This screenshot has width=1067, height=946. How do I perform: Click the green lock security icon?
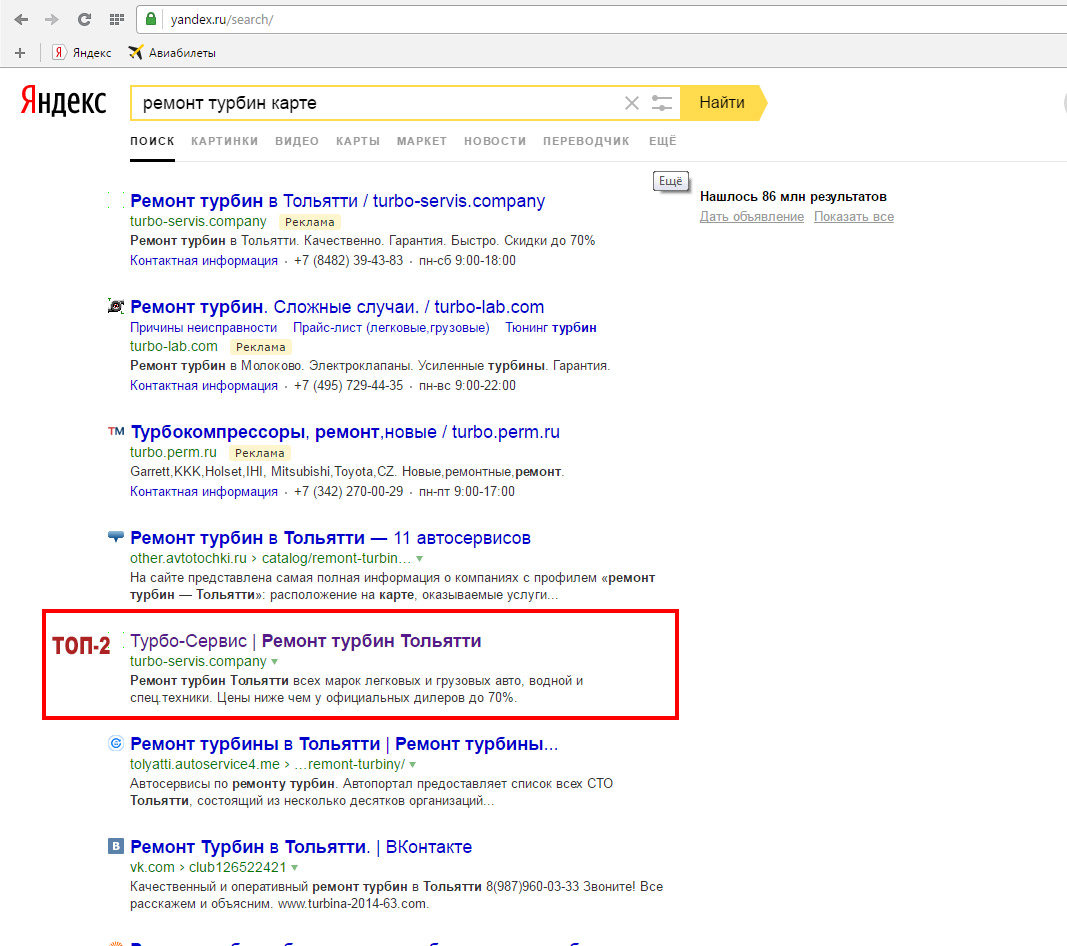click(151, 19)
